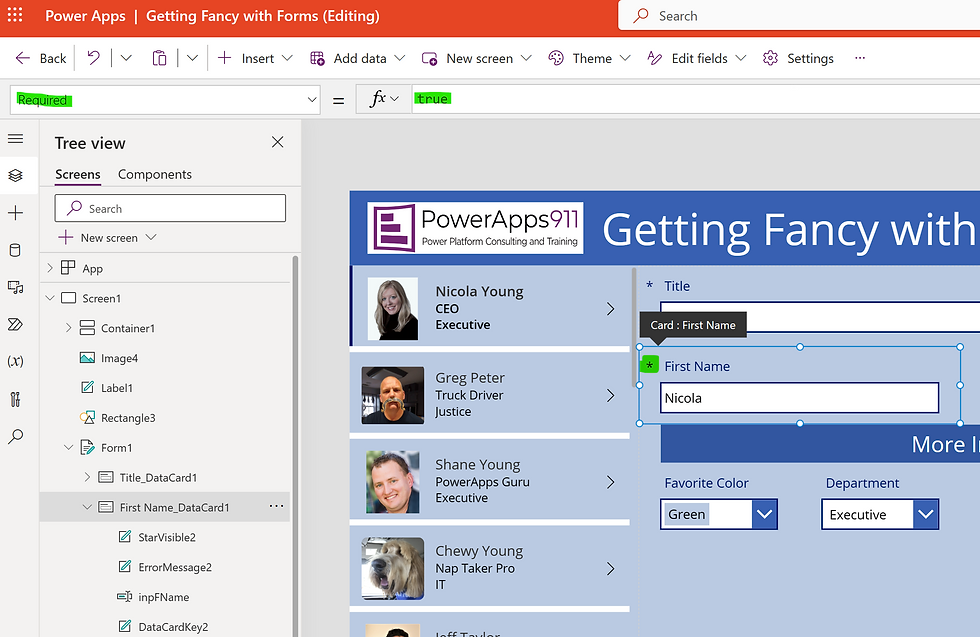Open the Data cylinder icon in left rail
The height and width of the screenshot is (637, 980).
[16, 250]
